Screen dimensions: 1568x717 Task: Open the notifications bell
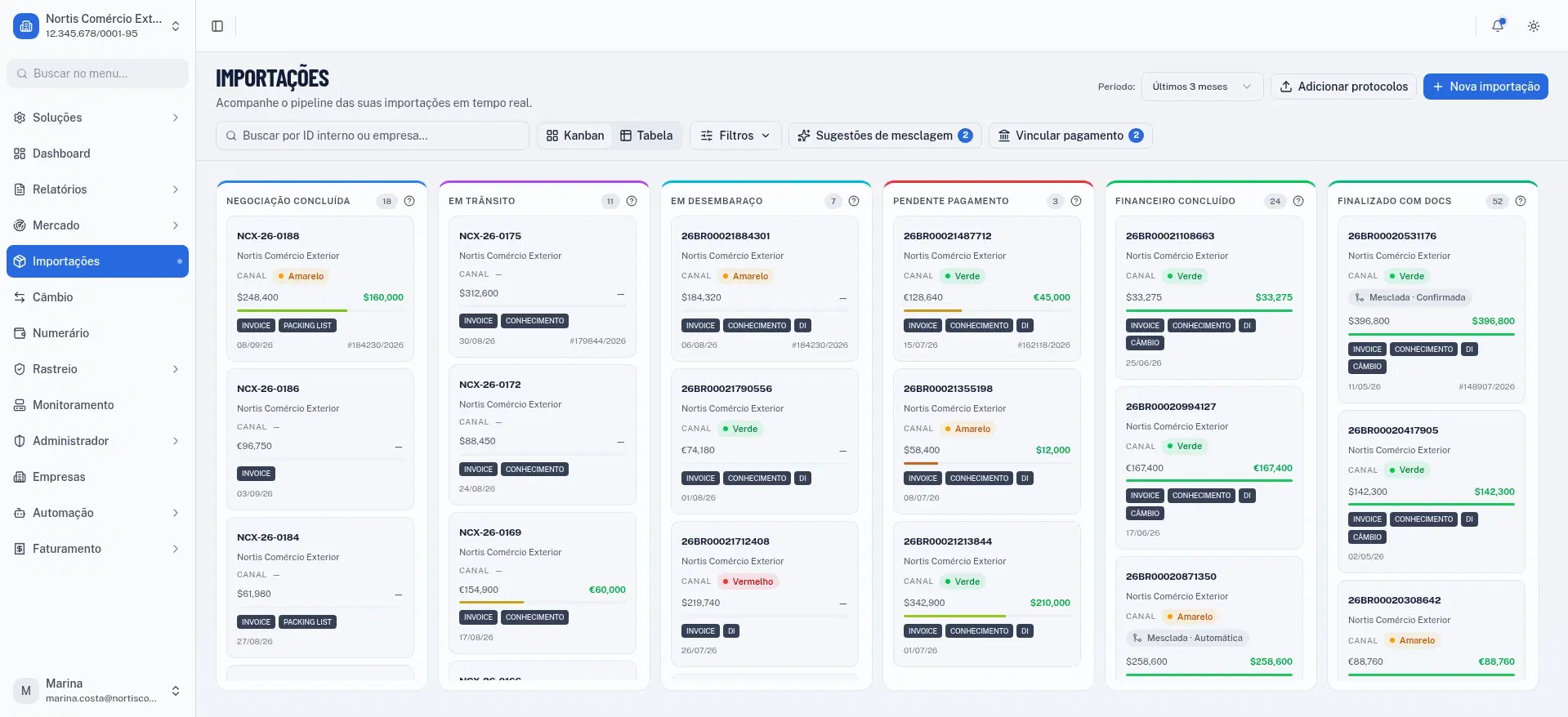pos(1498,26)
